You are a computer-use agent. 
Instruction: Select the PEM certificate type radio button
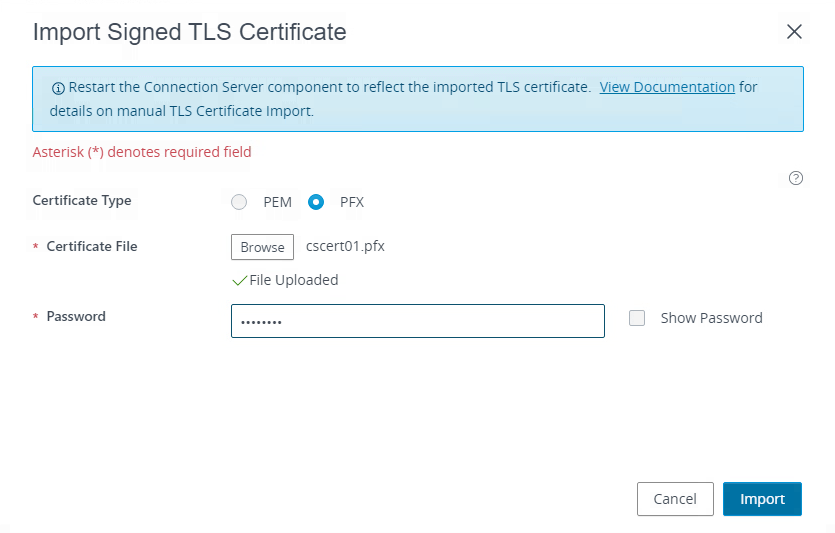(239, 202)
